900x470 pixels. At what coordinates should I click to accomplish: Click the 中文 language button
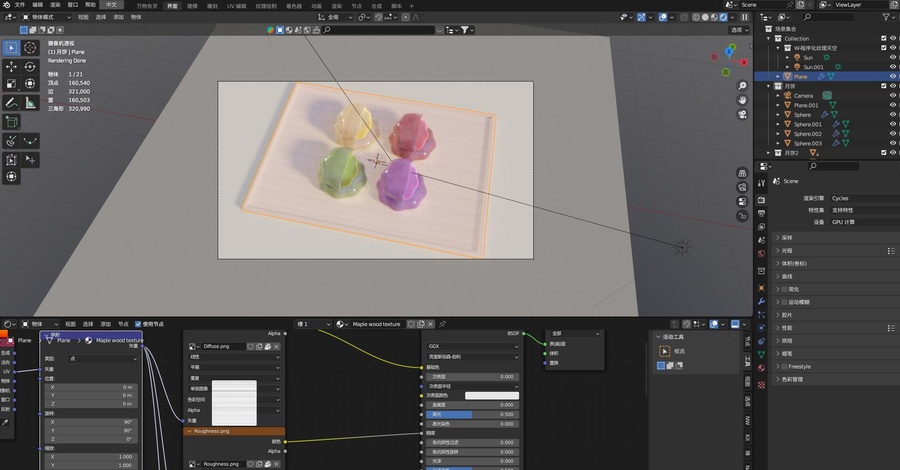pos(111,5)
